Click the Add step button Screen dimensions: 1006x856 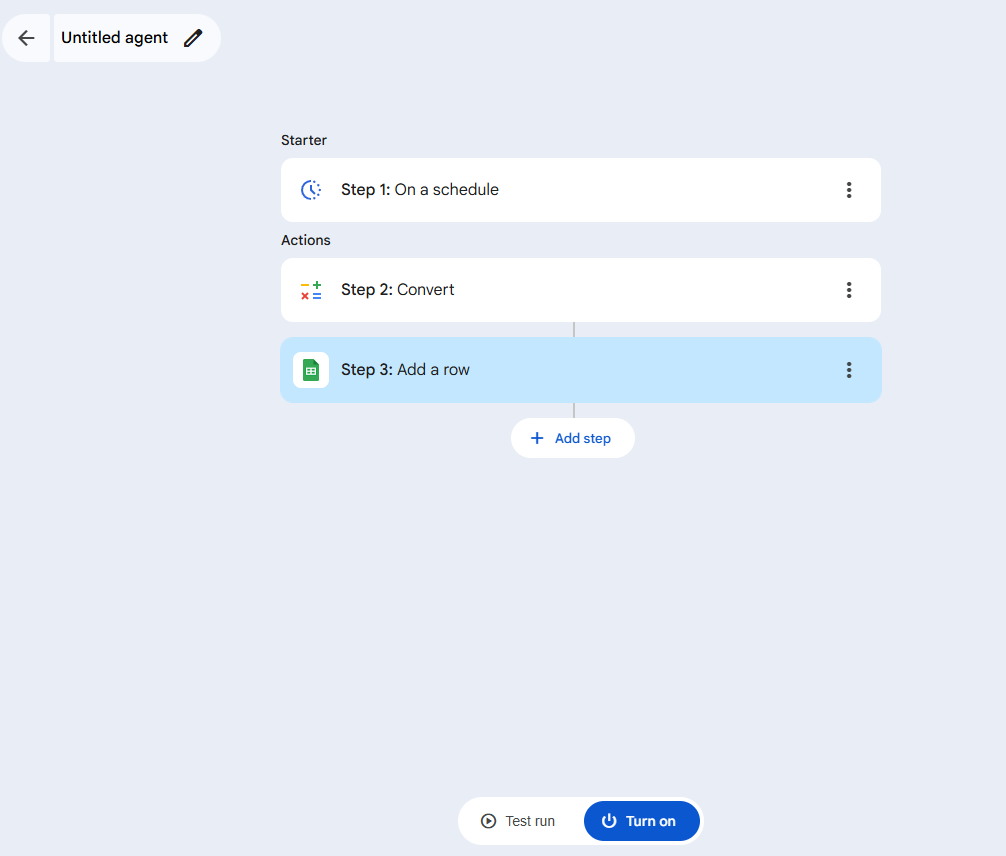coord(573,438)
